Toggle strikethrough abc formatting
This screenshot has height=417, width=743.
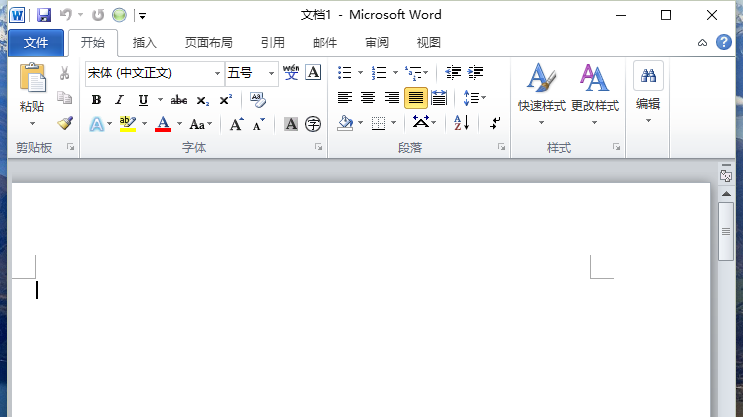click(179, 100)
